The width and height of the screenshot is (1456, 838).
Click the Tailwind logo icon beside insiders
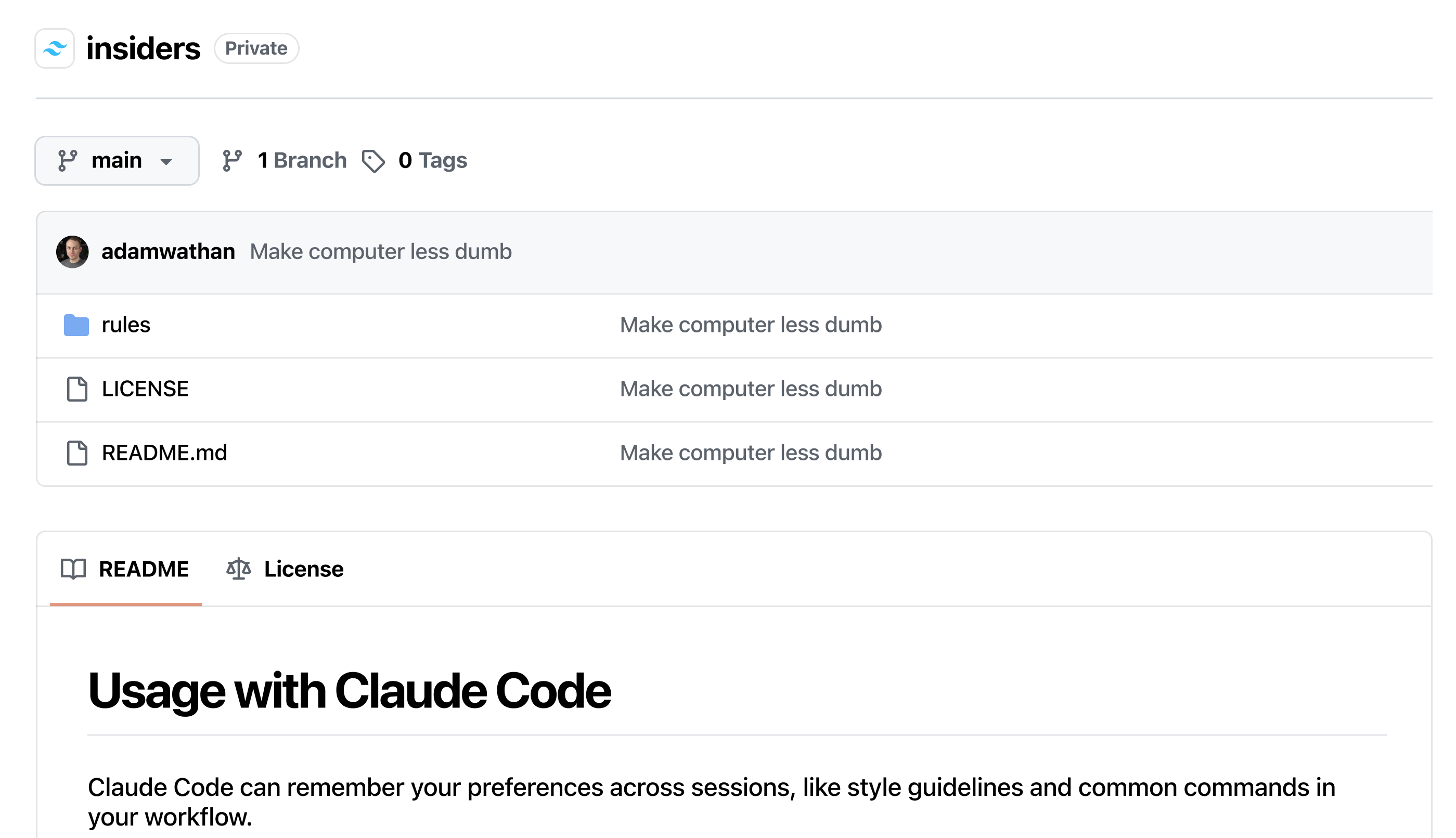[x=55, y=48]
